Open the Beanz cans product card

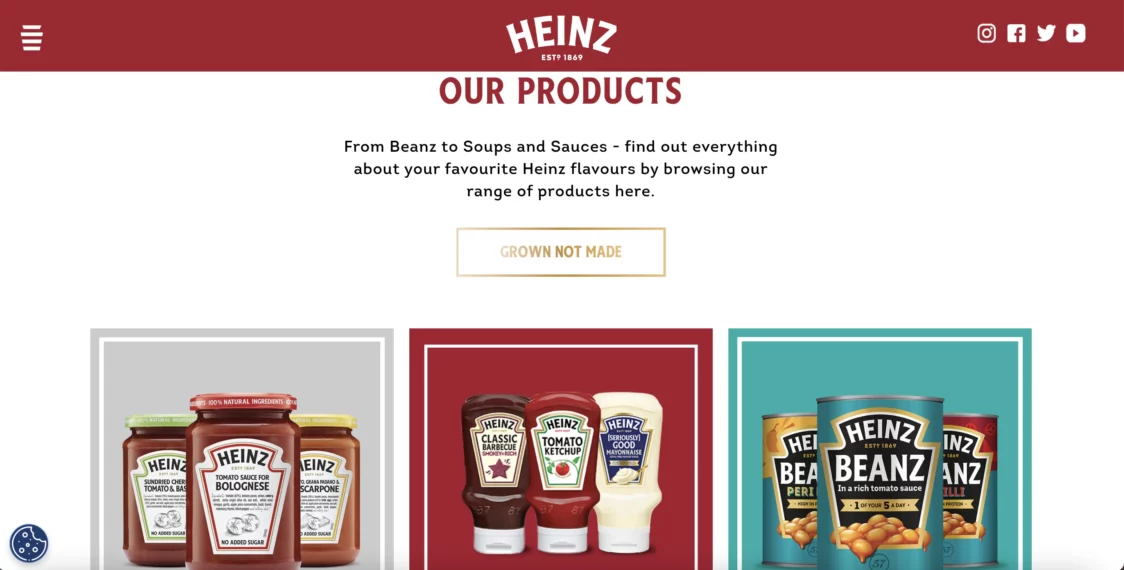pyautogui.click(x=880, y=449)
